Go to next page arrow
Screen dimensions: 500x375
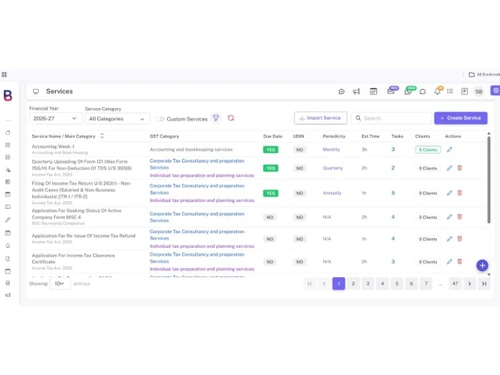tap(470, 284)
